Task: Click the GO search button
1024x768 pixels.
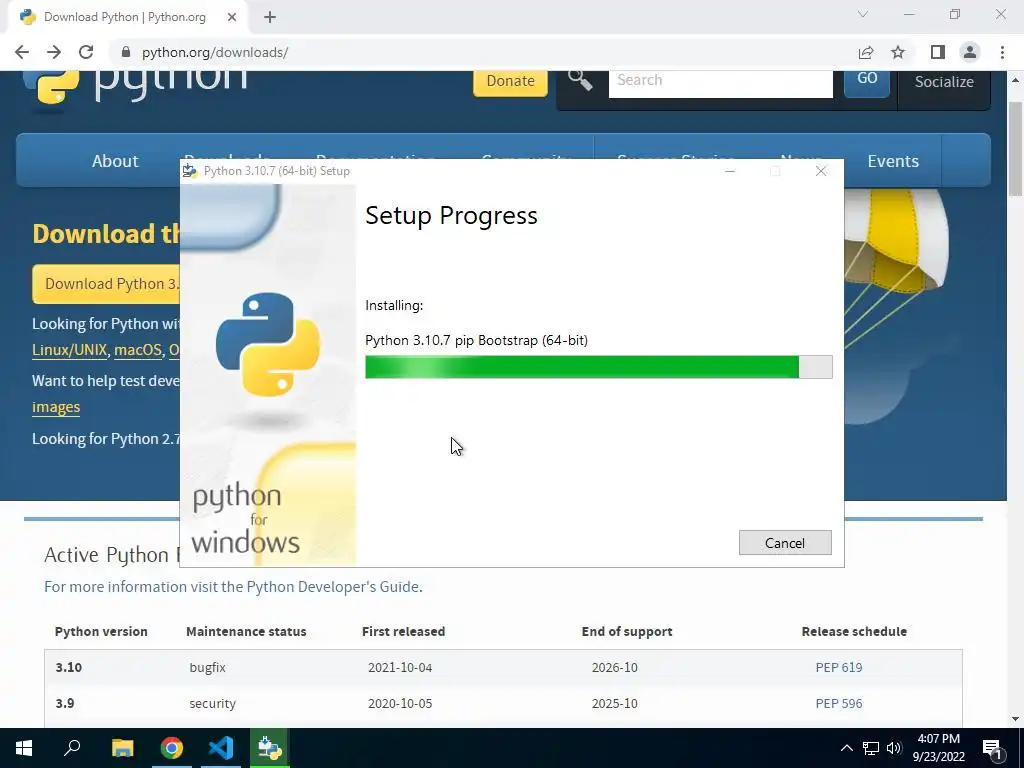Action: click(x=867, y=82)
